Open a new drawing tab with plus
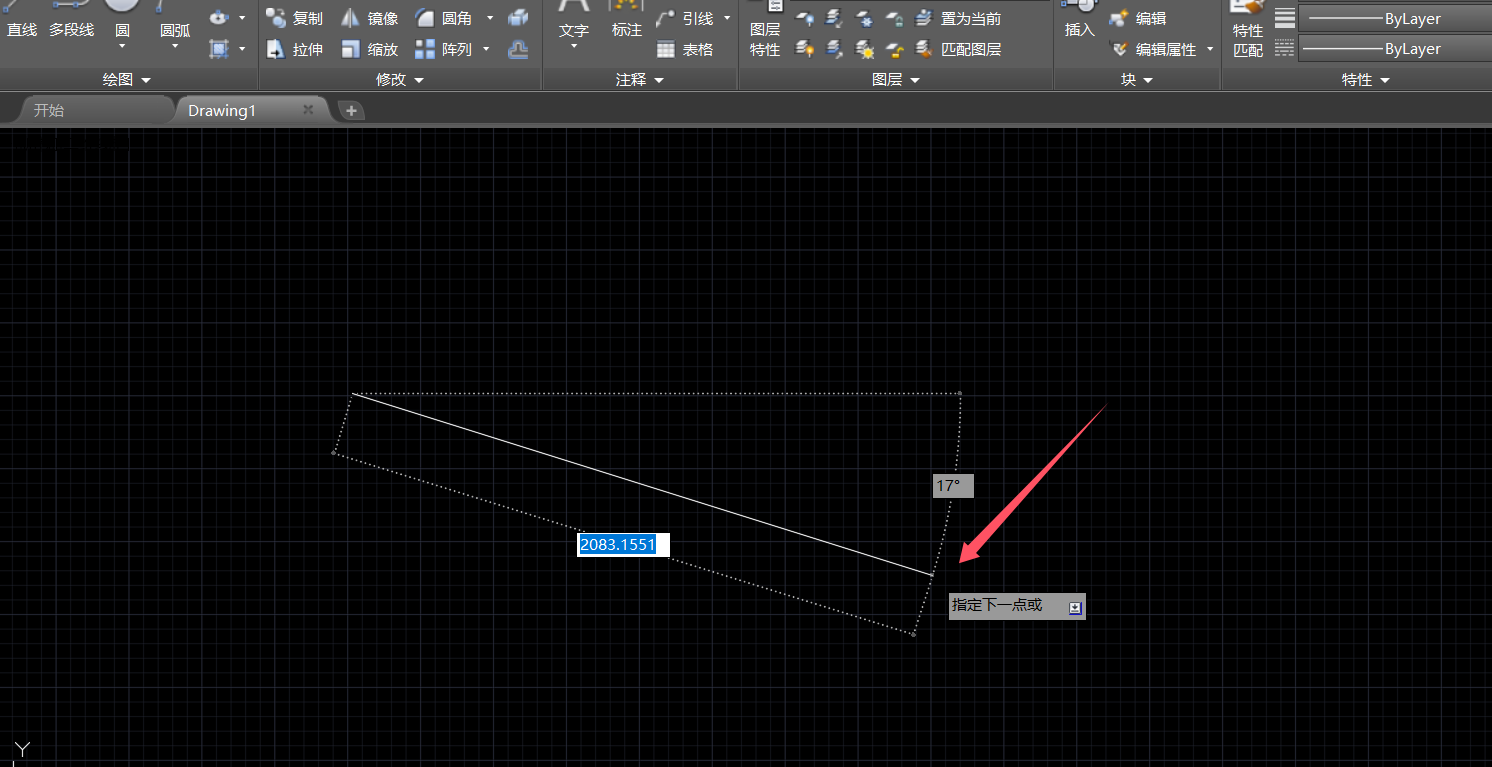Image resolution: width=1492 pixels, height=767 pixels. (351, 111)
